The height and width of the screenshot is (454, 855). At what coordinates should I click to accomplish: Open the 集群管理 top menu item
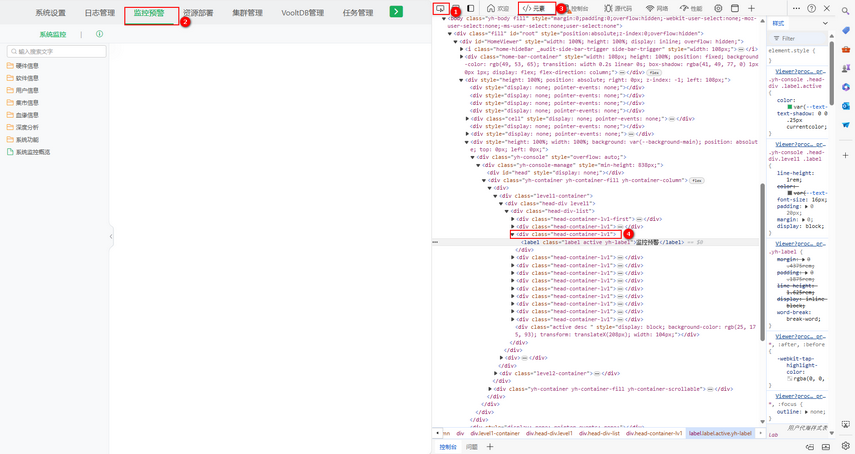[x=248, y=13]
